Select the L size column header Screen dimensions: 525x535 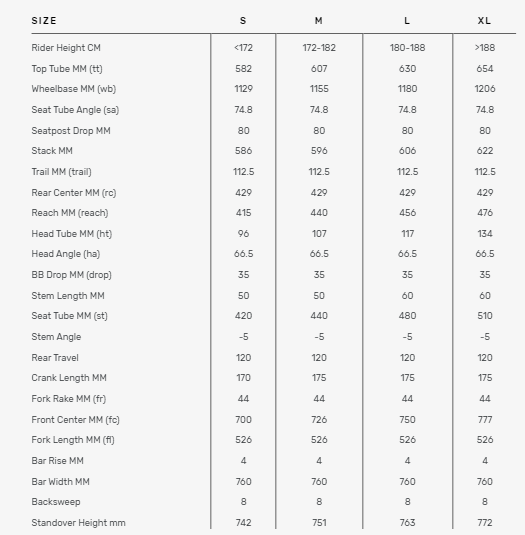407,21
